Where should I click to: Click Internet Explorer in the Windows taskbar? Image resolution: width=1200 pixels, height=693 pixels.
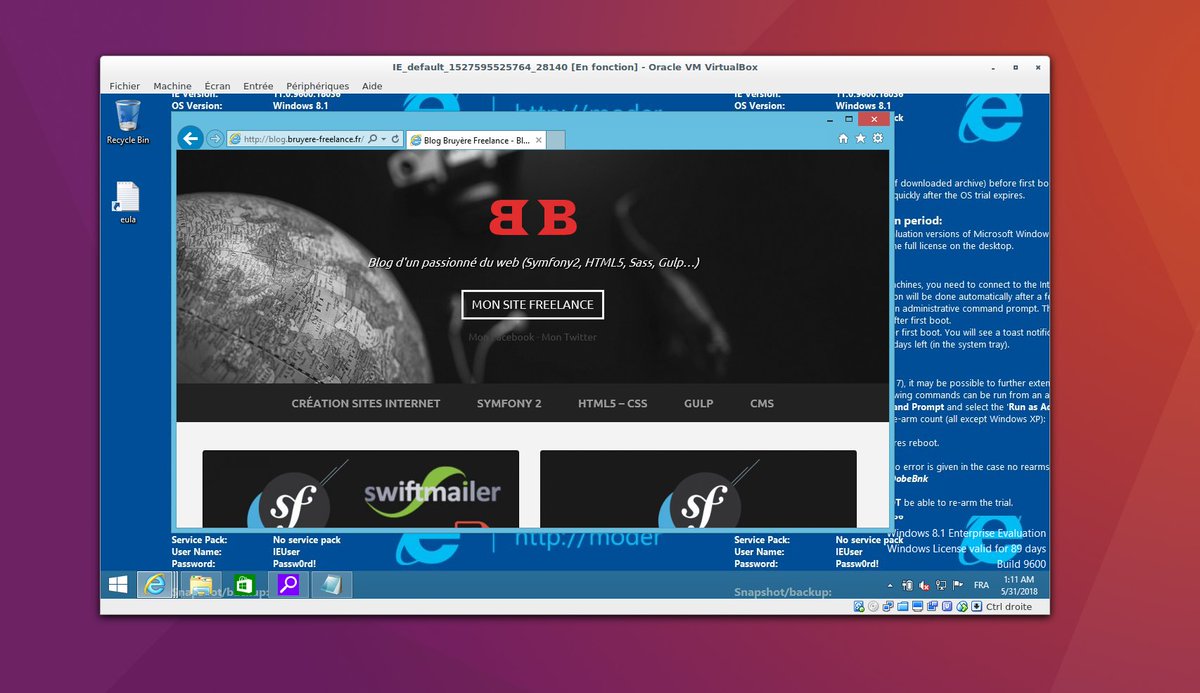coord(155,584)
